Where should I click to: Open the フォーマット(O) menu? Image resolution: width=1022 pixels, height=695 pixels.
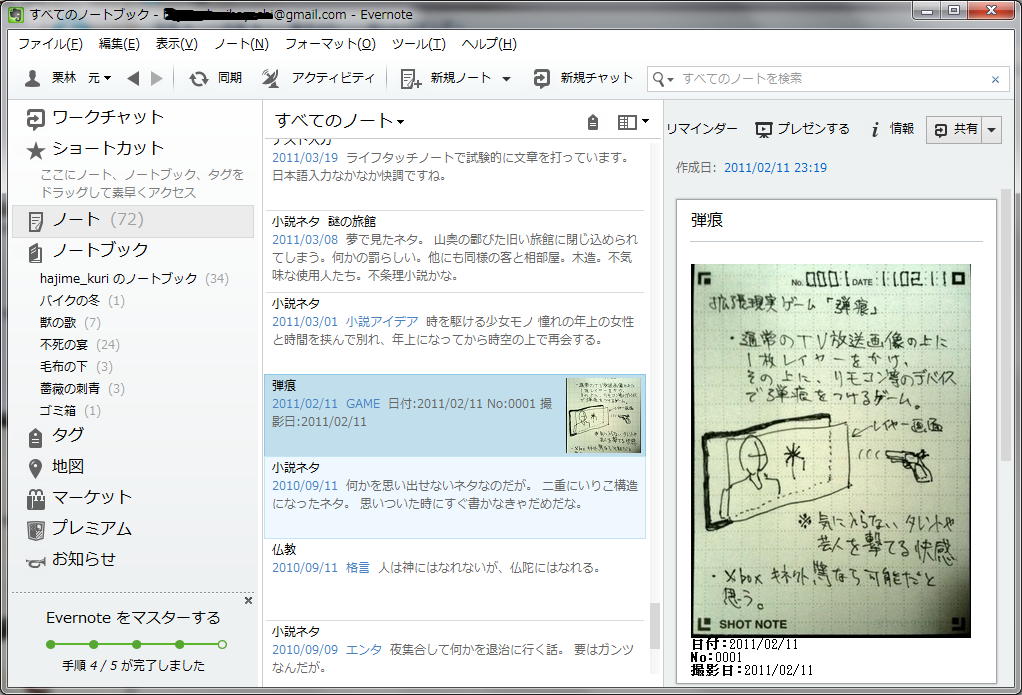point(330,44)
